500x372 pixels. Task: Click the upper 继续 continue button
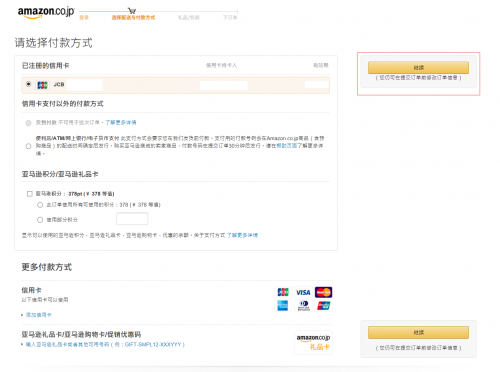tap(418, 68)
